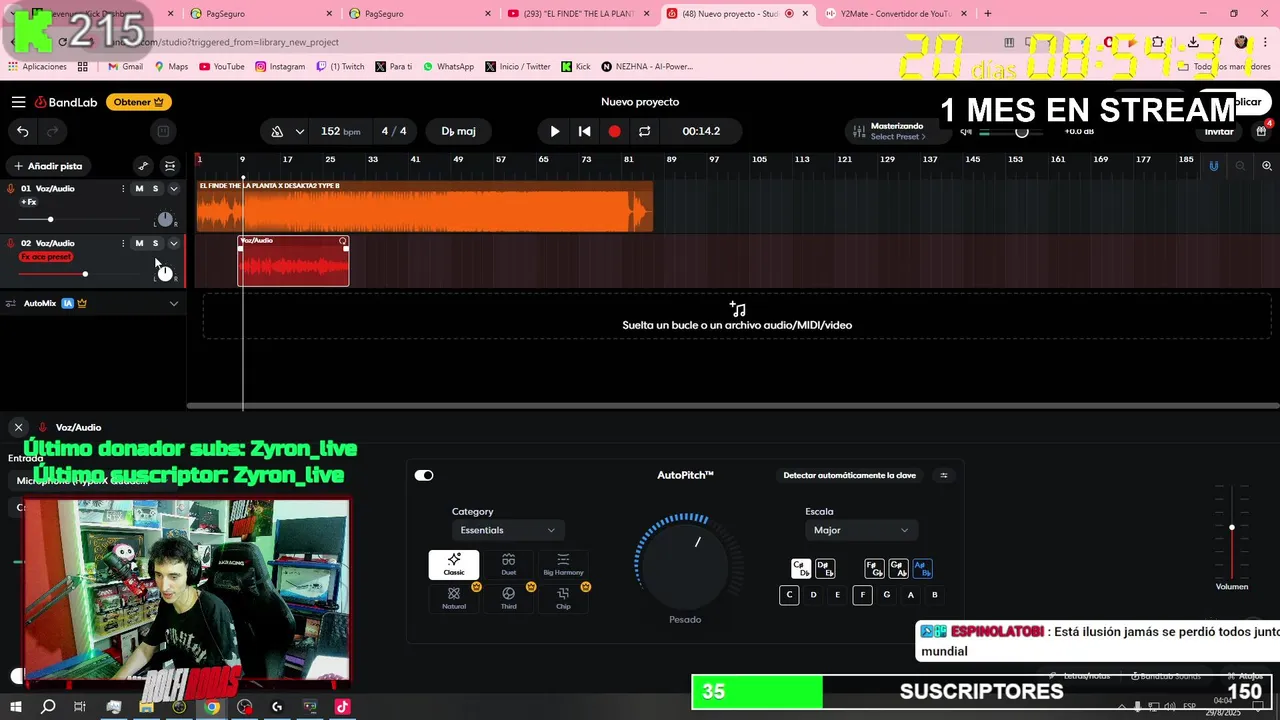Solo track 01 Voz/Audio
The height and width of the screenshot is (720, 1280).
(155, 188)
